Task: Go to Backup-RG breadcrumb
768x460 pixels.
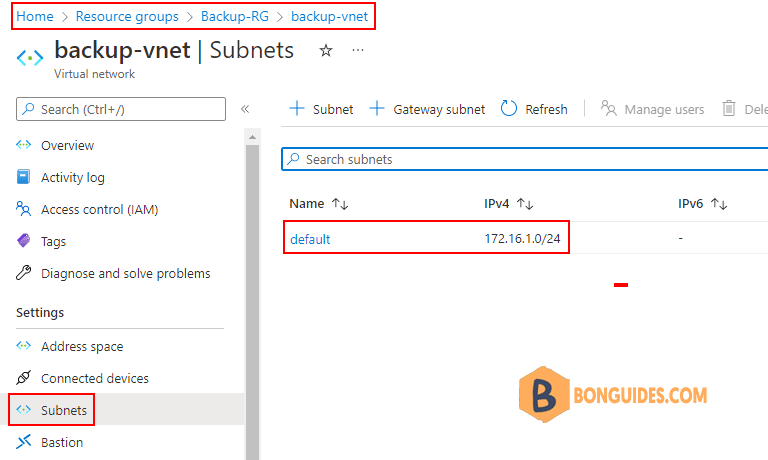Action: pos(235,16)
